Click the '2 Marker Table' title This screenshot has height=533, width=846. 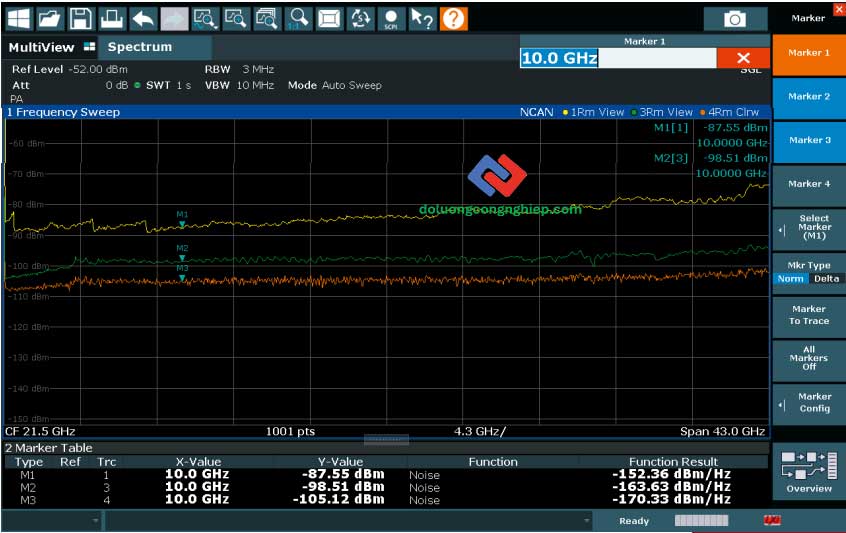49,448
